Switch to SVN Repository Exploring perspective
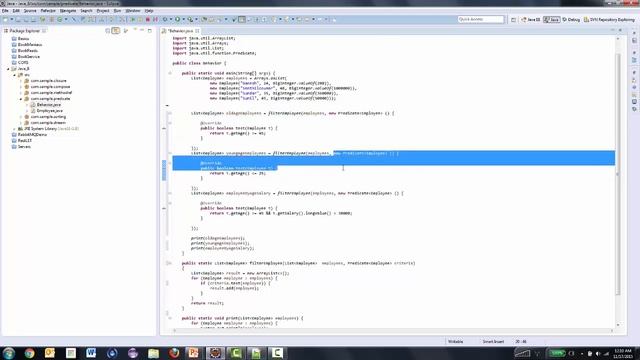The image size is (640, 360). click(x=609, y=19)
